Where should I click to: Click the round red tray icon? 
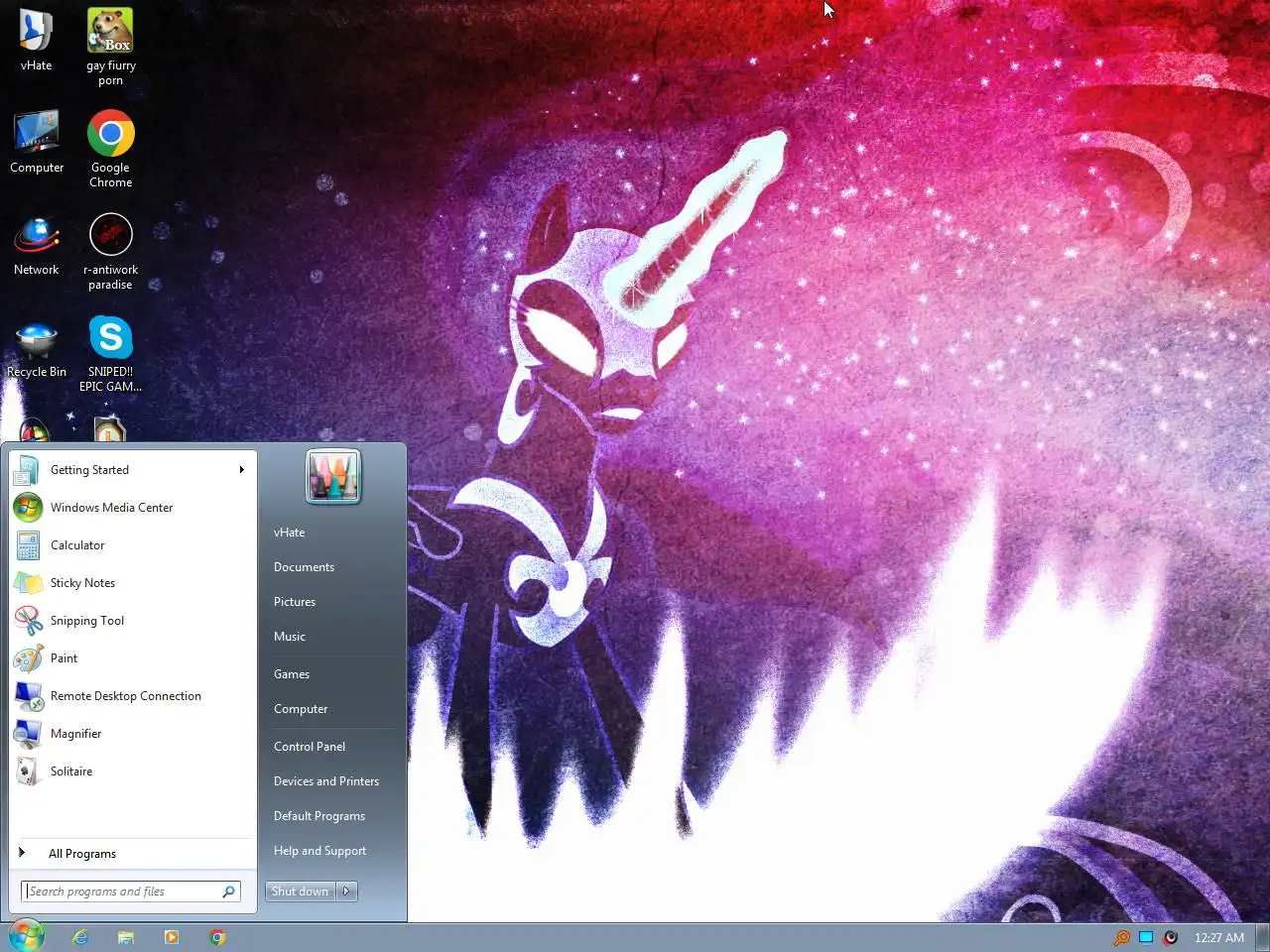coord(1171,937)
